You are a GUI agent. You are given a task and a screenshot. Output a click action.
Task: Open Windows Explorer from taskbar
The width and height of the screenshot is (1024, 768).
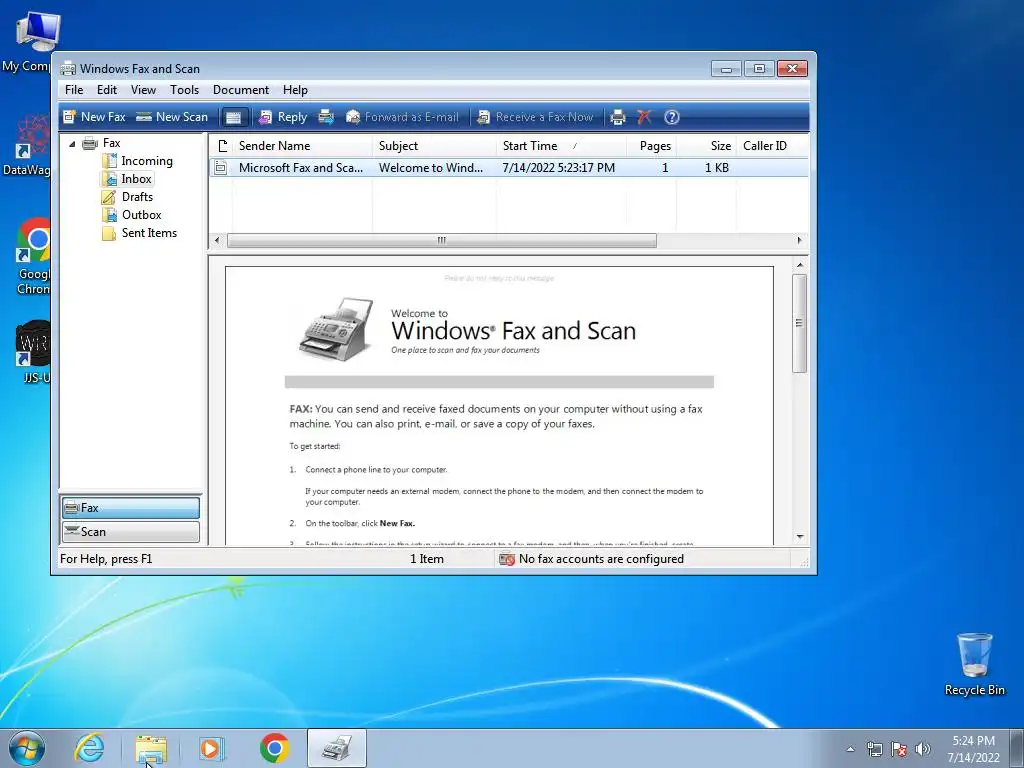151,748
